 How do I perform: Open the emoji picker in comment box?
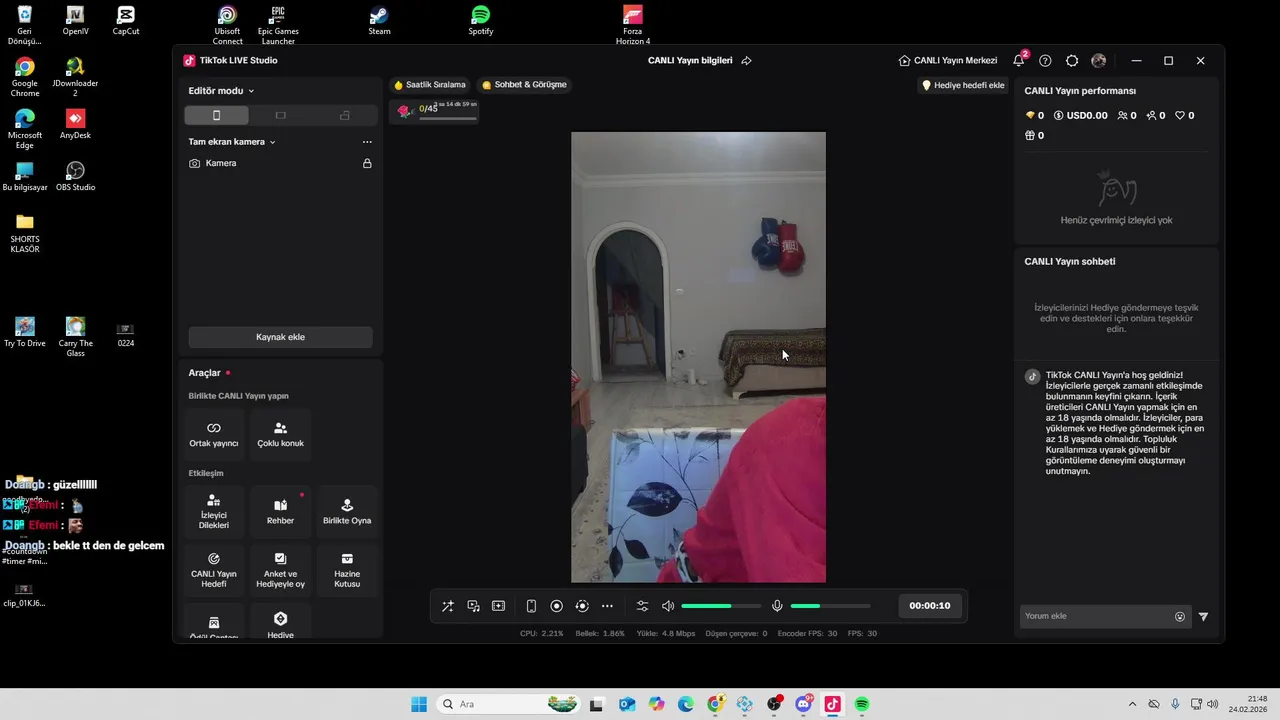(1180, 617)
